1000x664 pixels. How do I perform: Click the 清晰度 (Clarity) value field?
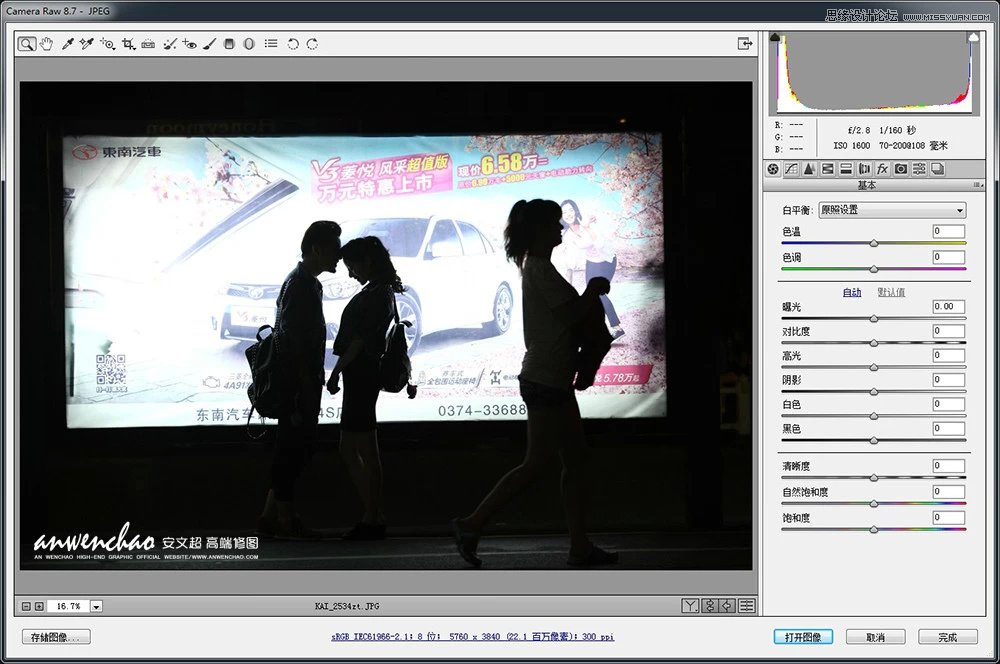coord(948,466)
